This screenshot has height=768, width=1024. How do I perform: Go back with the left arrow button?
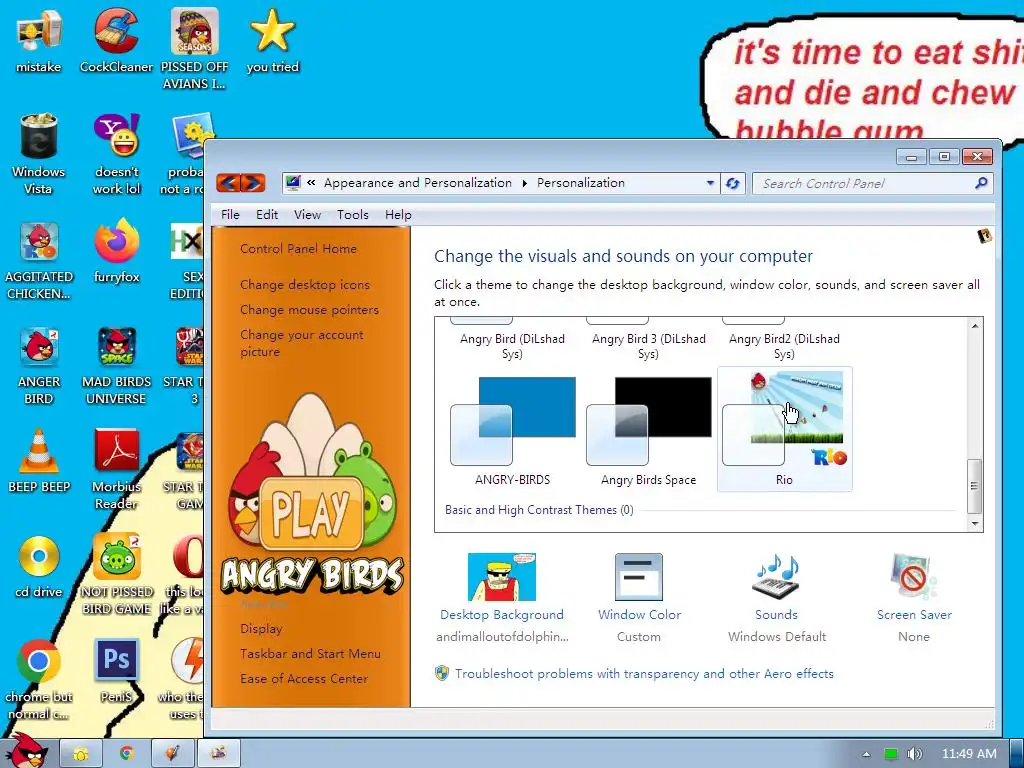point(228,183)
